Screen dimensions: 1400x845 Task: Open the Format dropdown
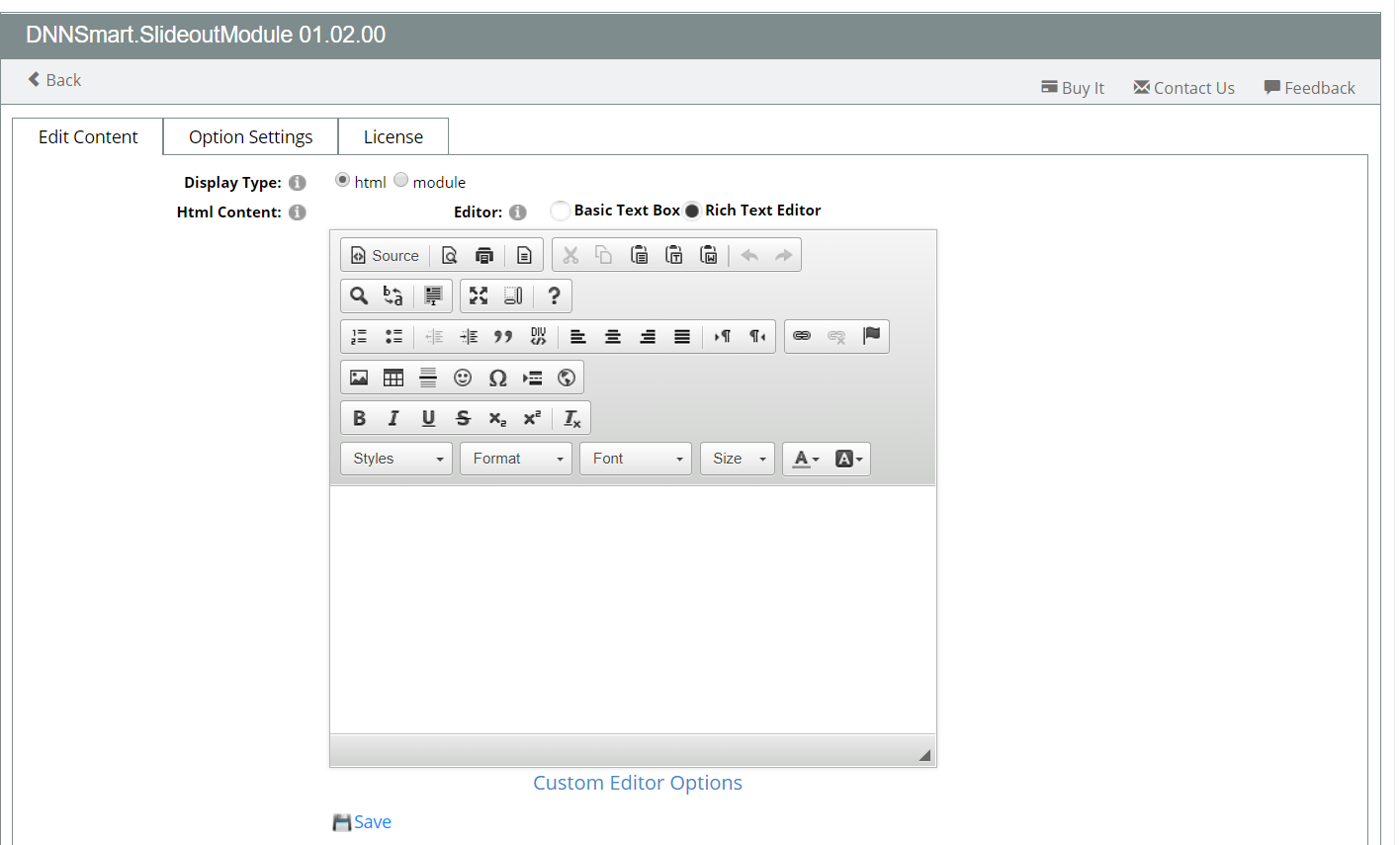[516, 459]
